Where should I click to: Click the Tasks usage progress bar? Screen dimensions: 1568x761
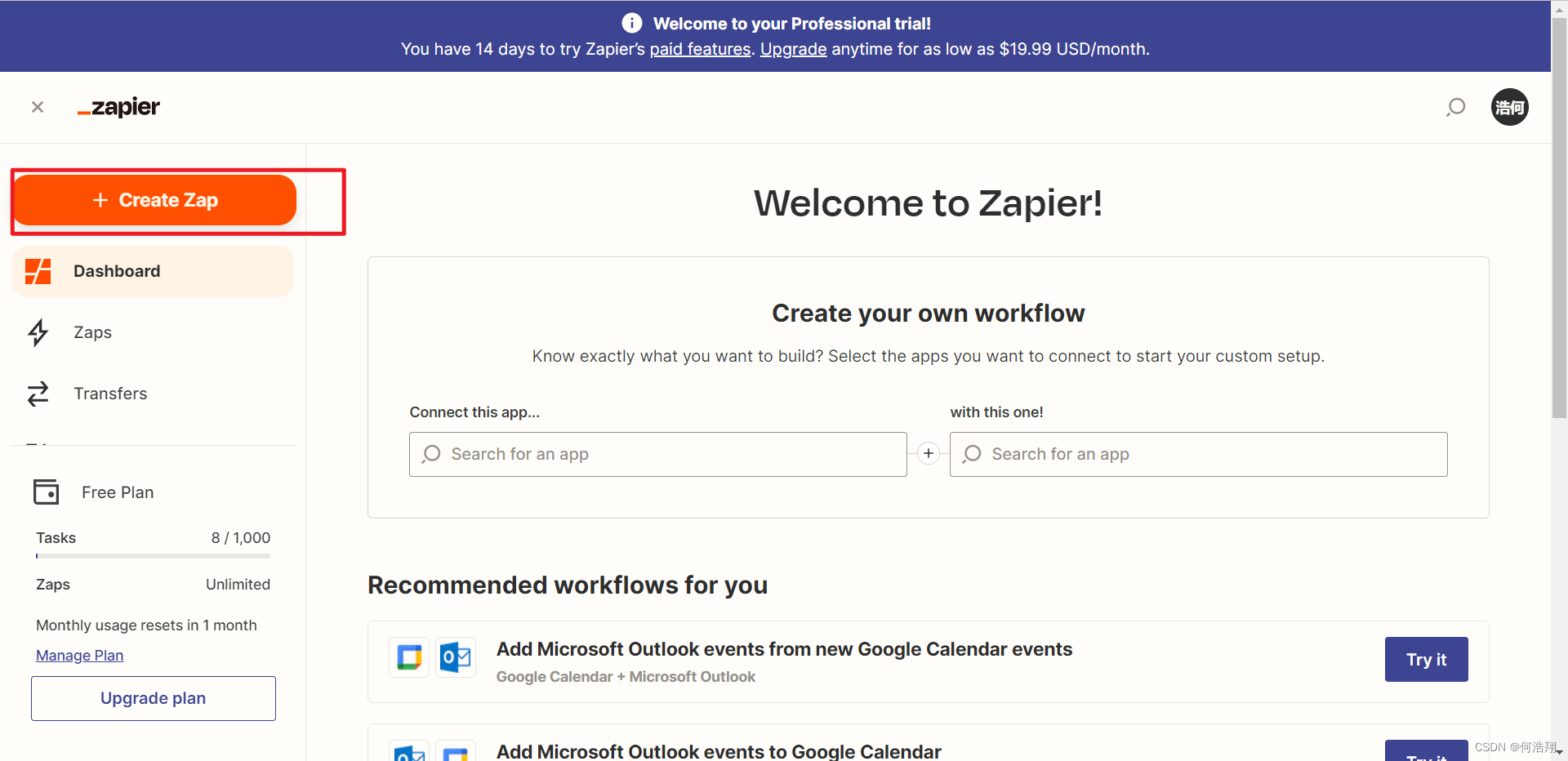pyautogui.click(x=153, y=556)
